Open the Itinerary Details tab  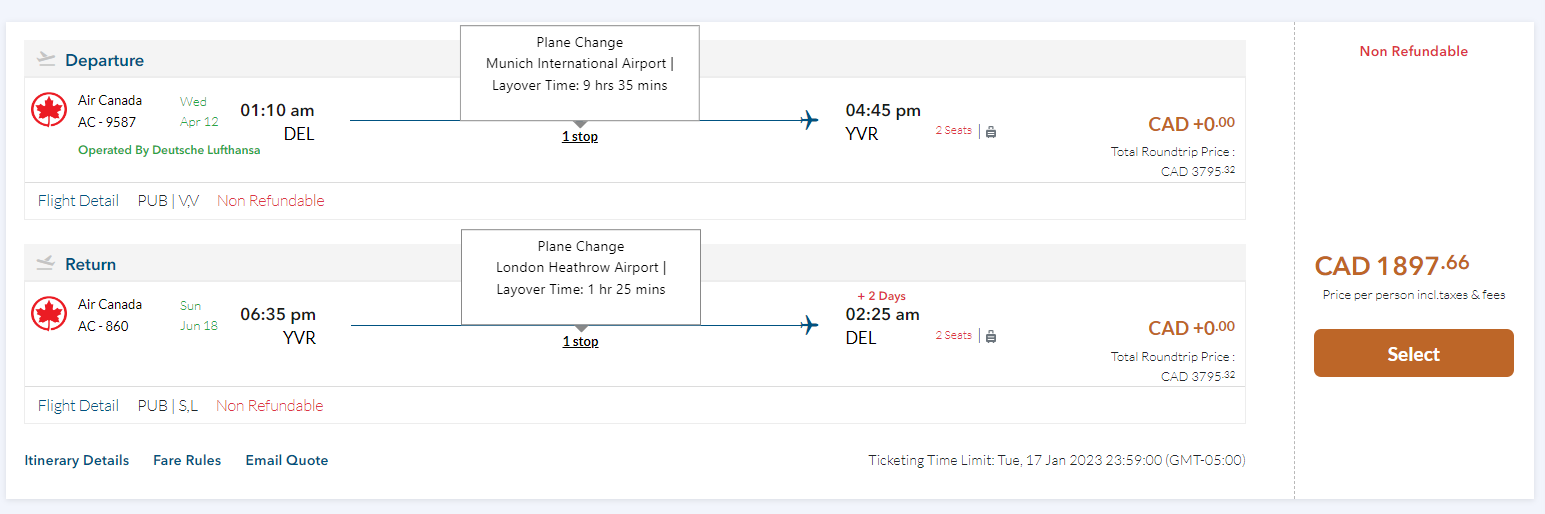77,460
